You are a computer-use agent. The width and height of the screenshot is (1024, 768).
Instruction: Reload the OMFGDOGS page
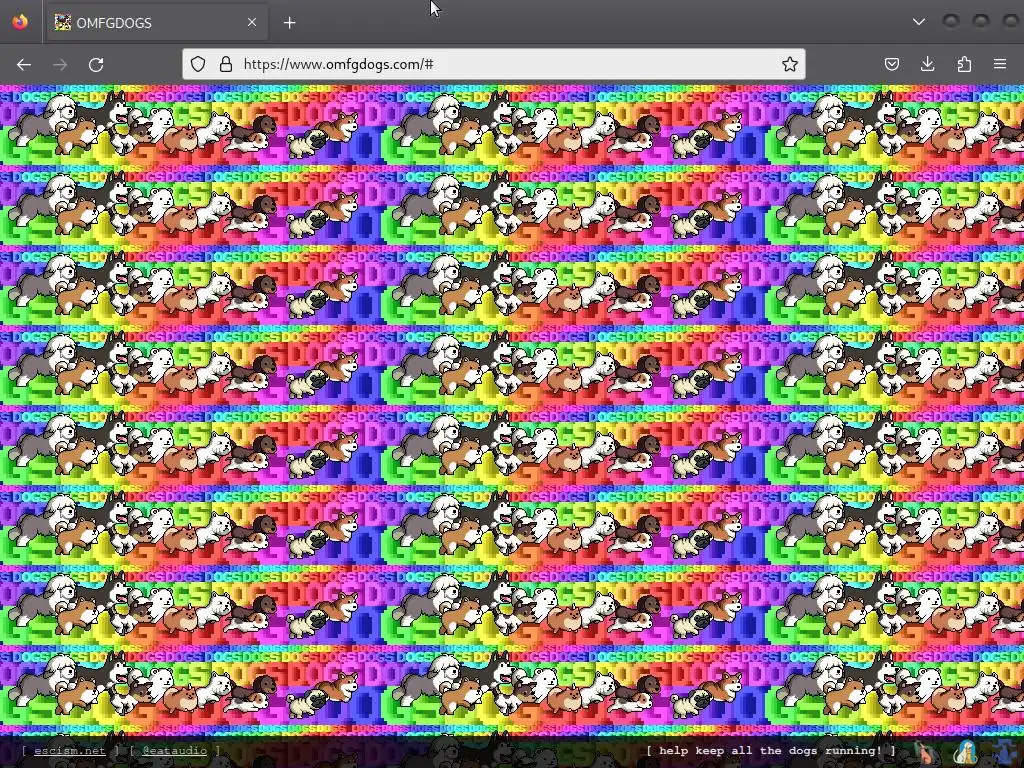click(x=96, y=64)
